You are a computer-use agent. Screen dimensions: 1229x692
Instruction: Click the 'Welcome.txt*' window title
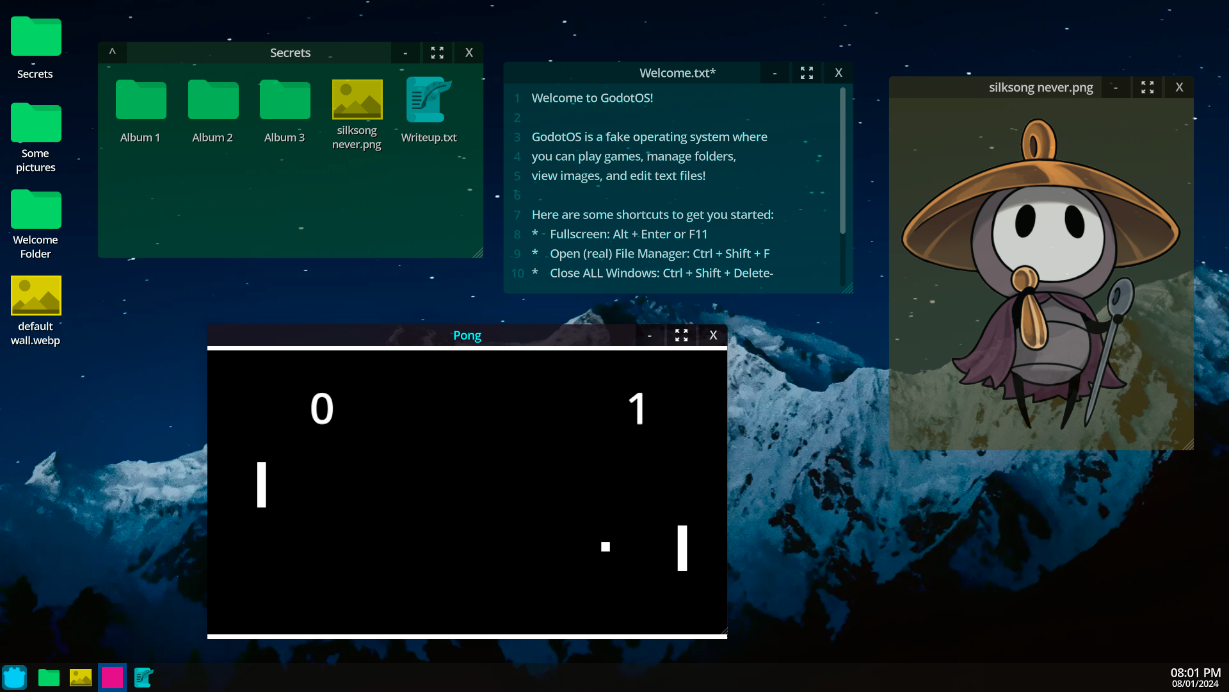tap(677, 73)
